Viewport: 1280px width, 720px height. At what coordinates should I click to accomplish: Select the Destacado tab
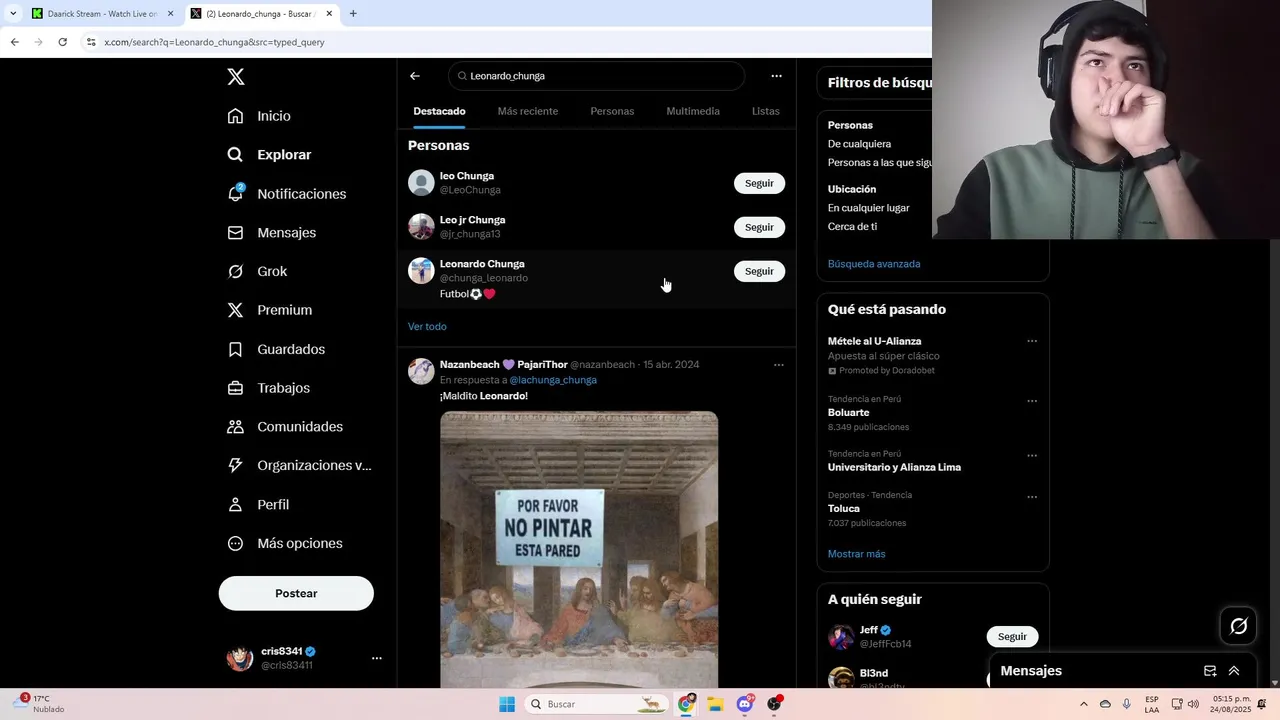(439, 111)
